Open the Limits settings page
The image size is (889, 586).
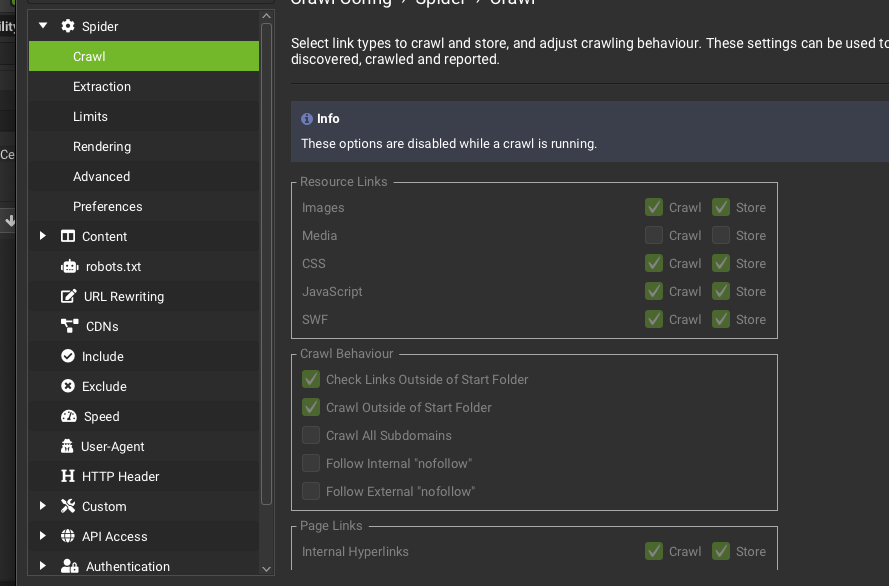(90, 117)
